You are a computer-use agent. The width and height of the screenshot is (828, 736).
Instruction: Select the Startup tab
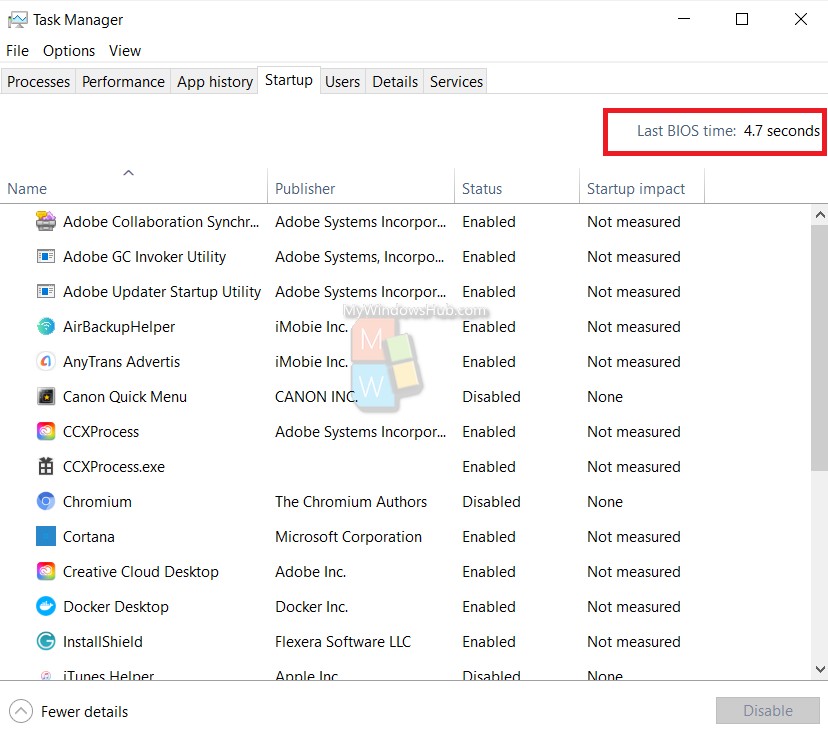tap(289, 80)
